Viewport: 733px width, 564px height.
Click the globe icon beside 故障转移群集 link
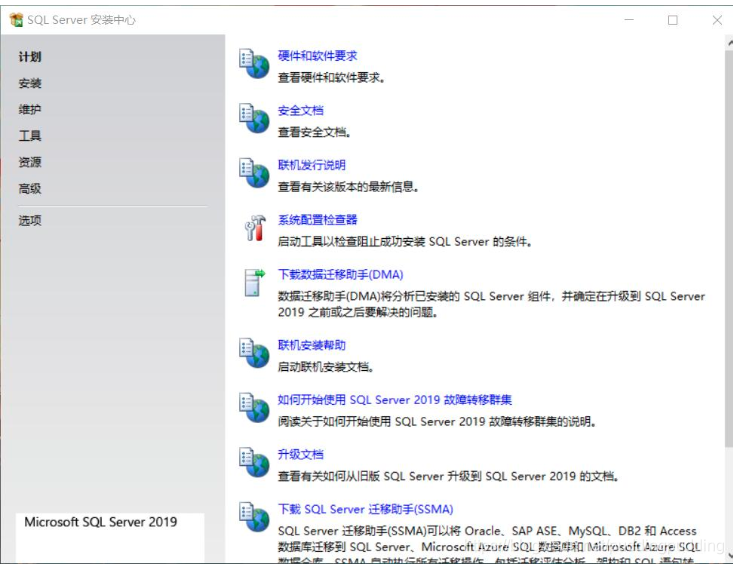254,408
